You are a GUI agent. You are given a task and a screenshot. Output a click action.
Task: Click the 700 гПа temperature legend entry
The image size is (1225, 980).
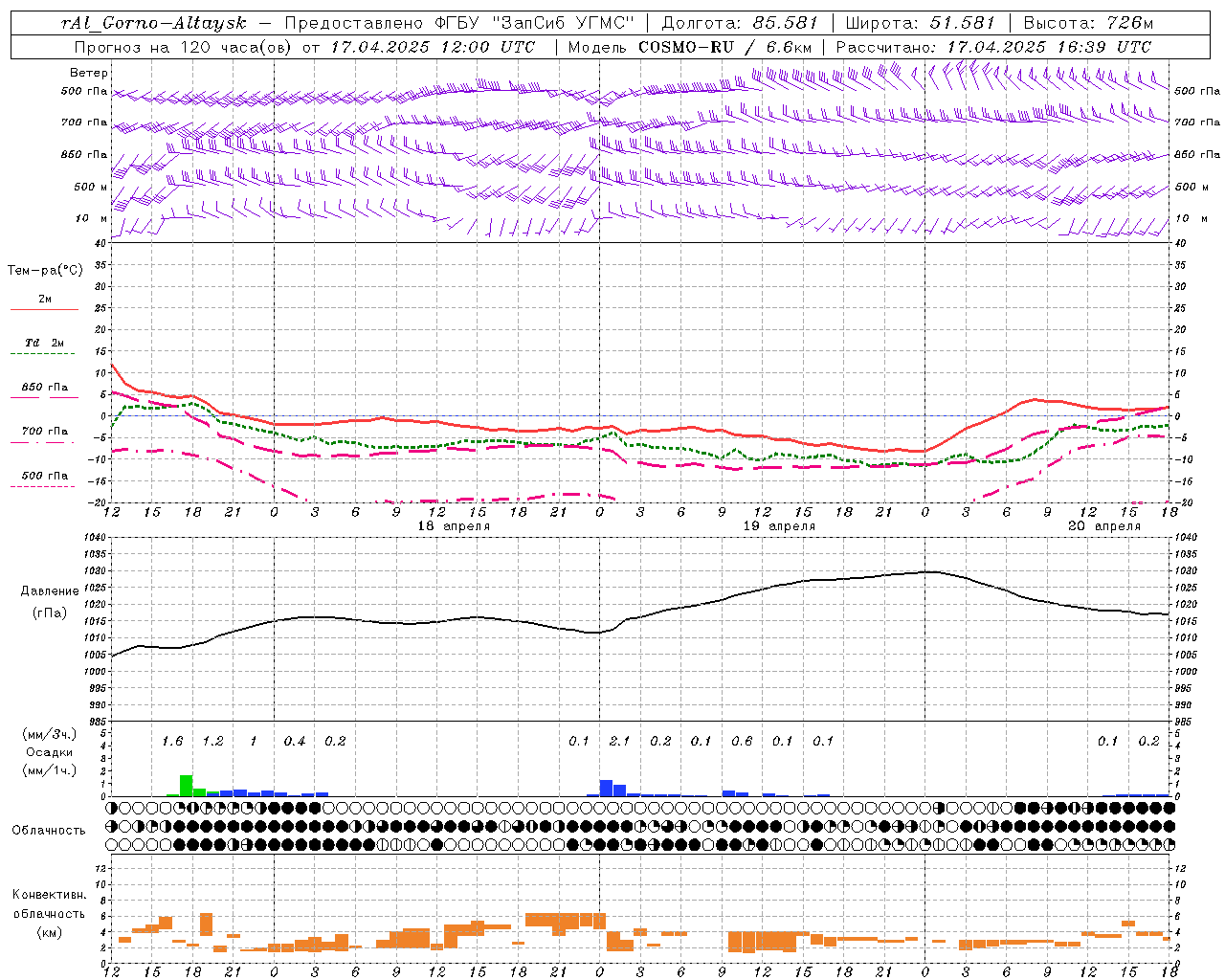45,432
